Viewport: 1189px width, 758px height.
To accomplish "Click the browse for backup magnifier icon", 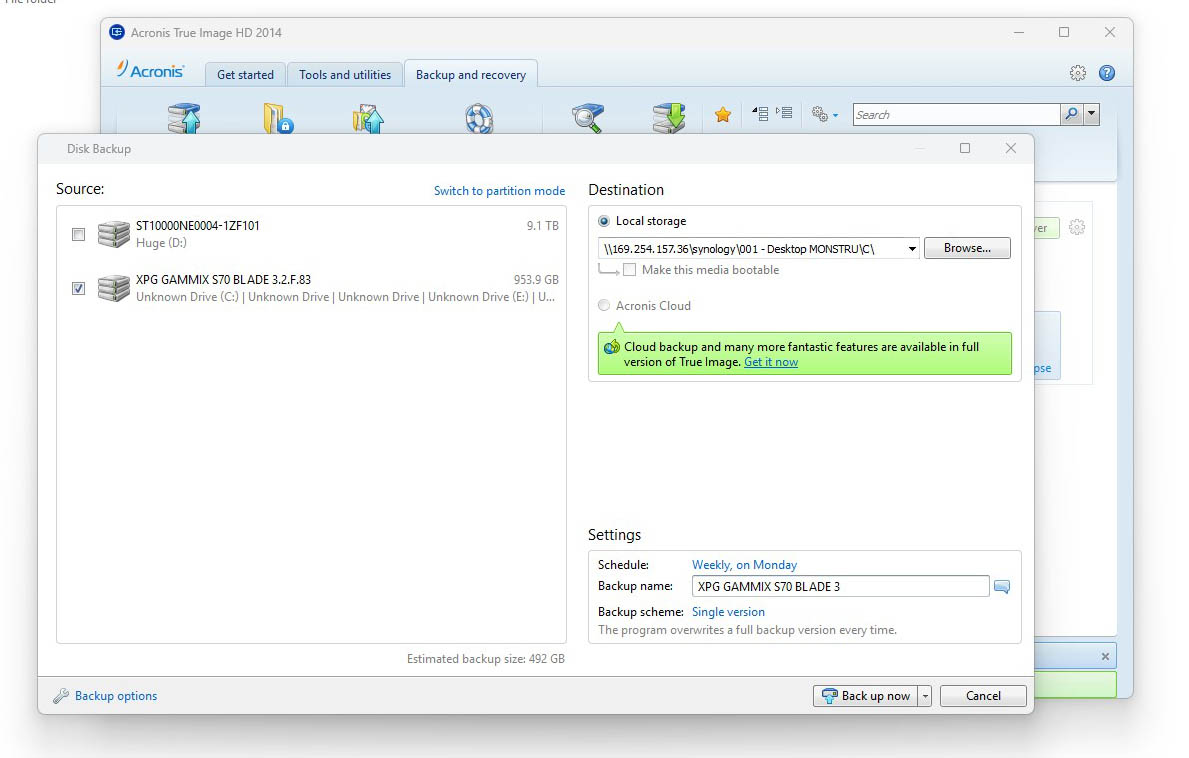I will click(x=588, y=118).
